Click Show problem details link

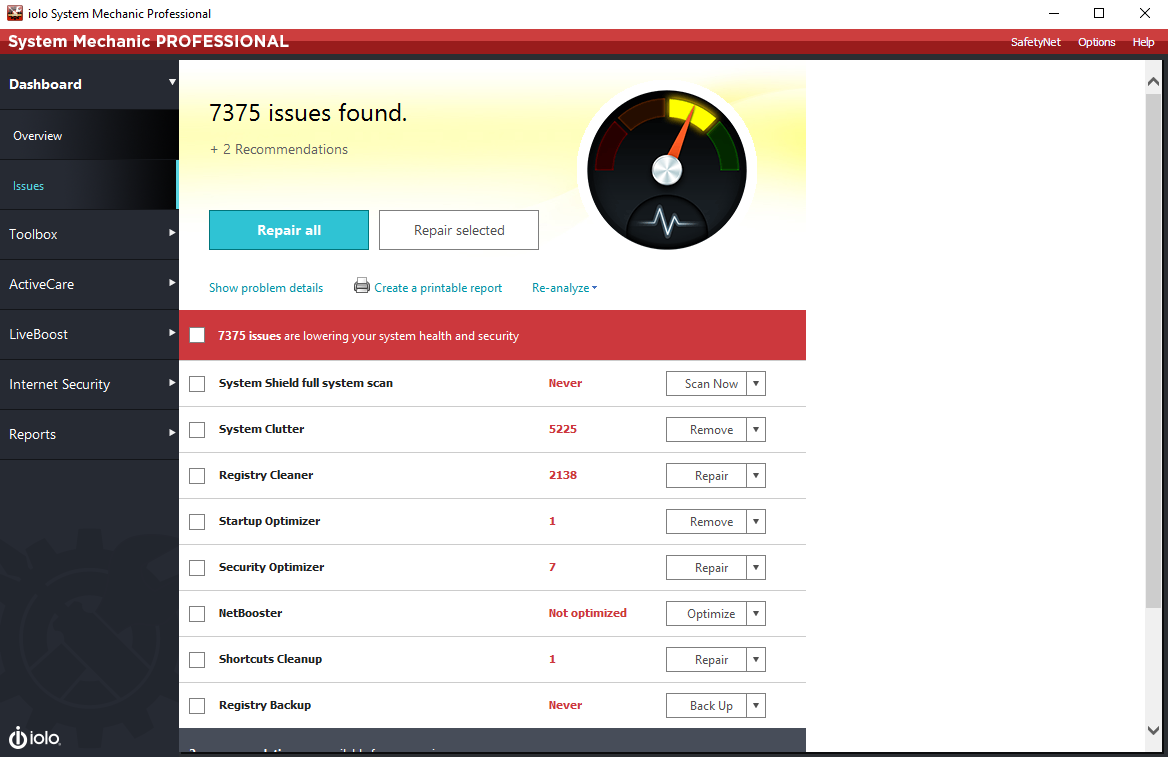[x=266, y=288]
